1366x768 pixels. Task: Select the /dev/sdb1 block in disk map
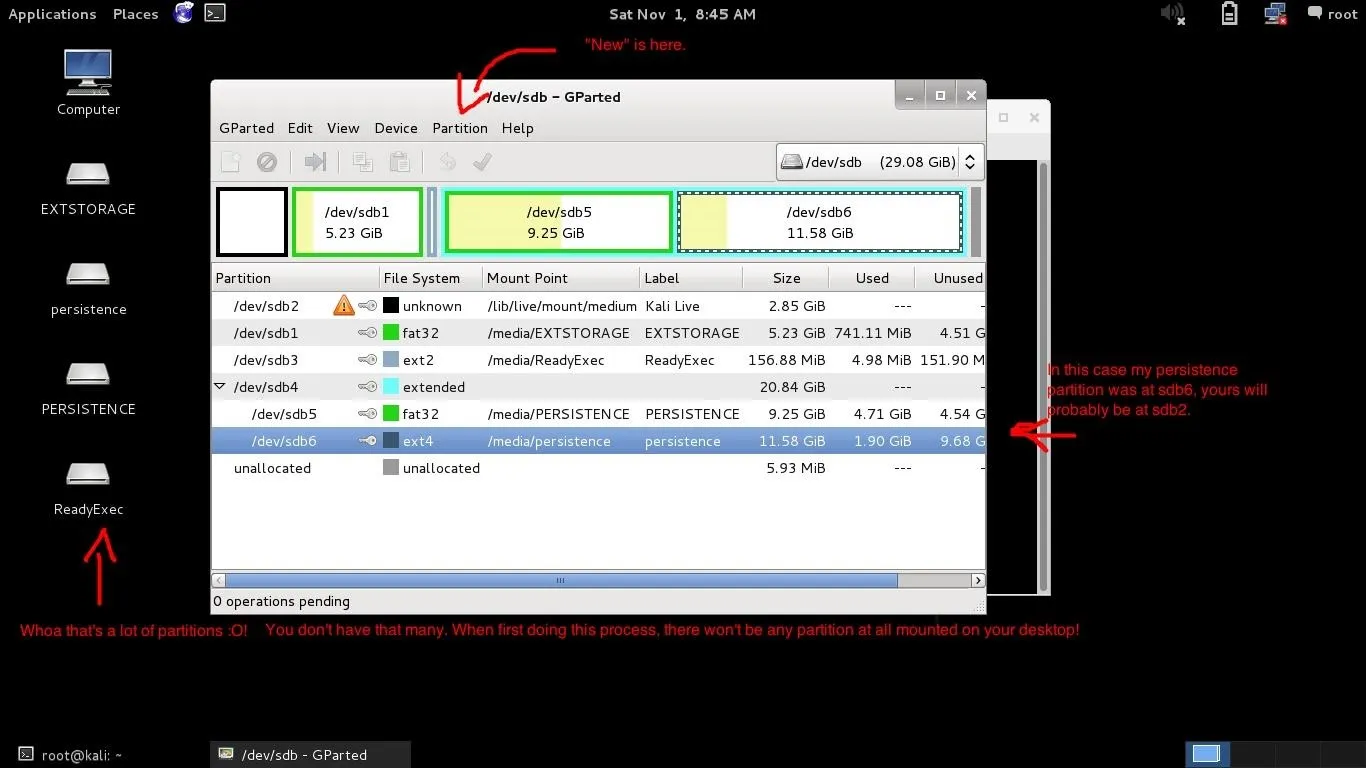point(357,222)
